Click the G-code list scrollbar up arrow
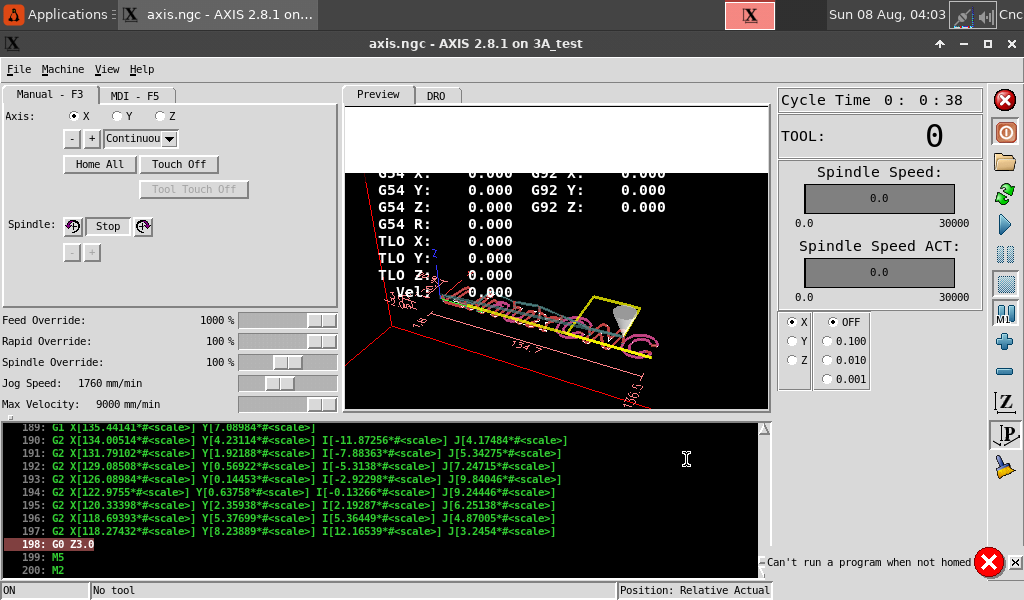The image size is (1024, 600). pyautogui.click(x=764, y=429)
